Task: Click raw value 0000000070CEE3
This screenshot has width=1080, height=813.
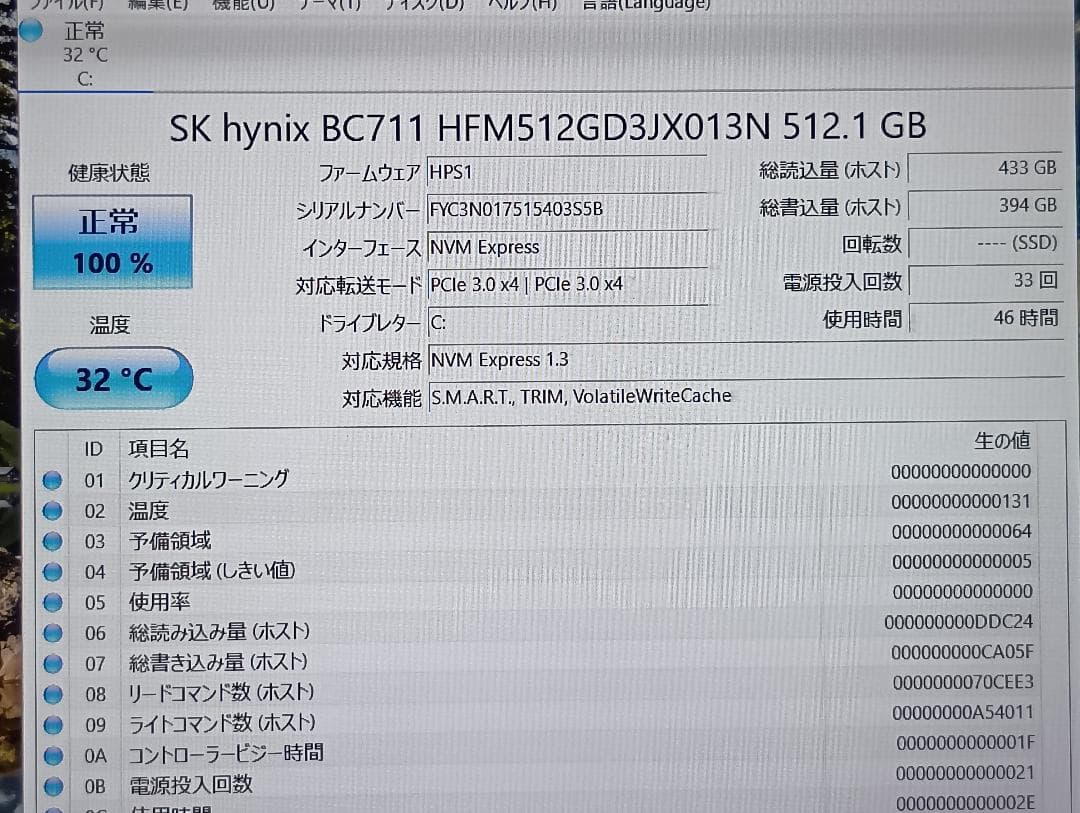Action: [x=964, y=683]
